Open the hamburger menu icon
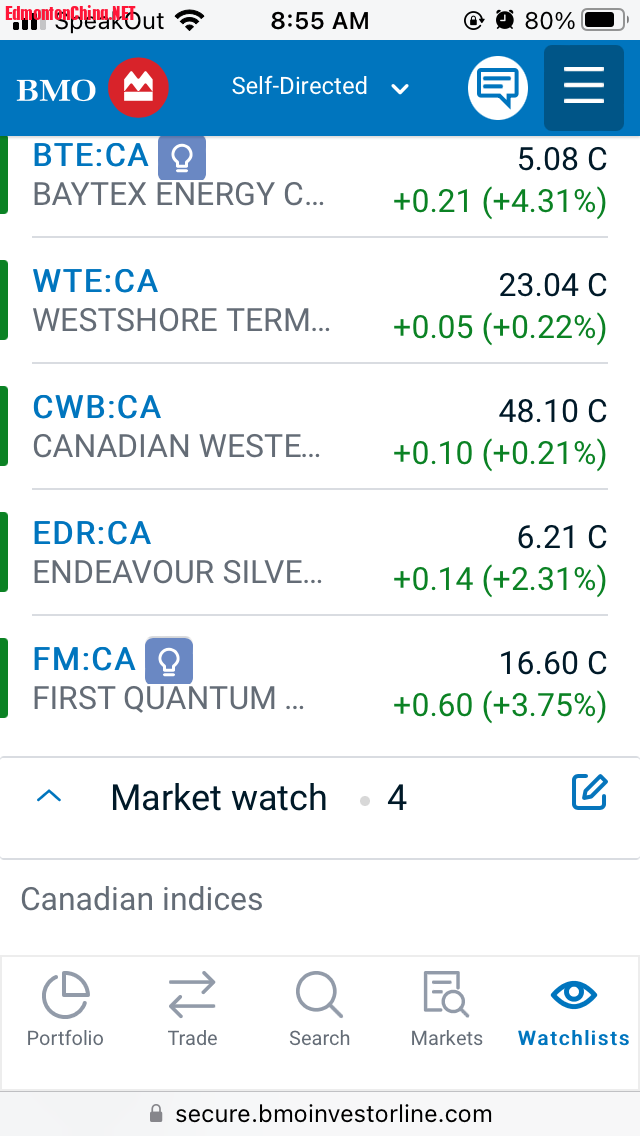The height and width of the screenshot is (1136, 640). [x=583, y=88]
